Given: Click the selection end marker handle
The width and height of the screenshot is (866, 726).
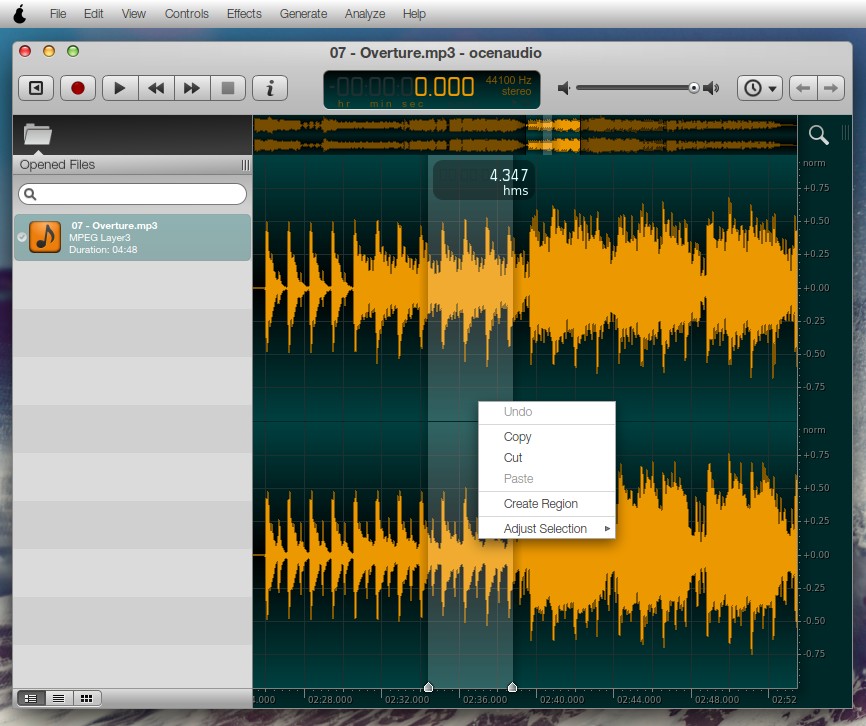Looking at the screenshot, I should coord(512,687).
